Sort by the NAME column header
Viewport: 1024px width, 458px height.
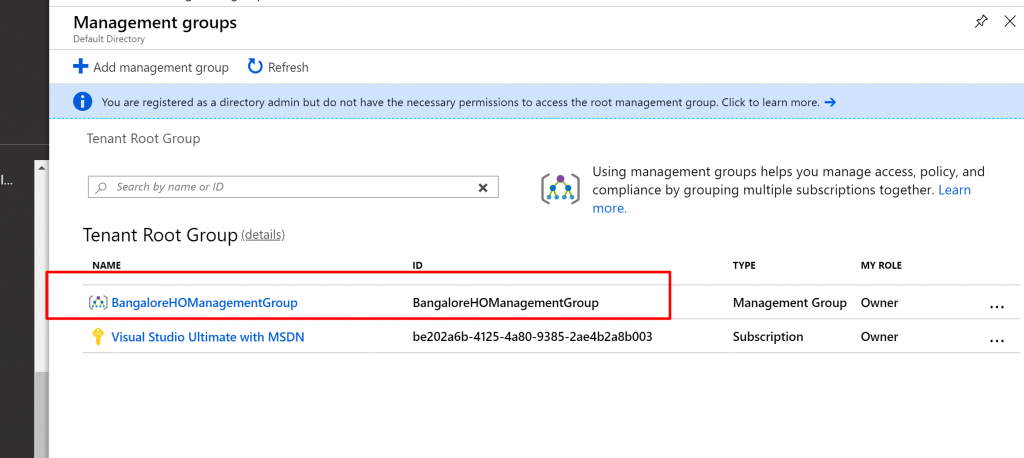(x=106, y=266)
